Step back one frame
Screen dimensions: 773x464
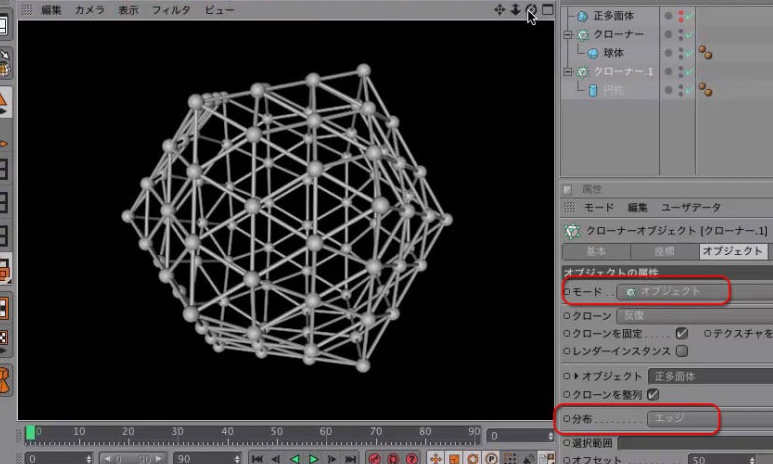pos(276,459)
